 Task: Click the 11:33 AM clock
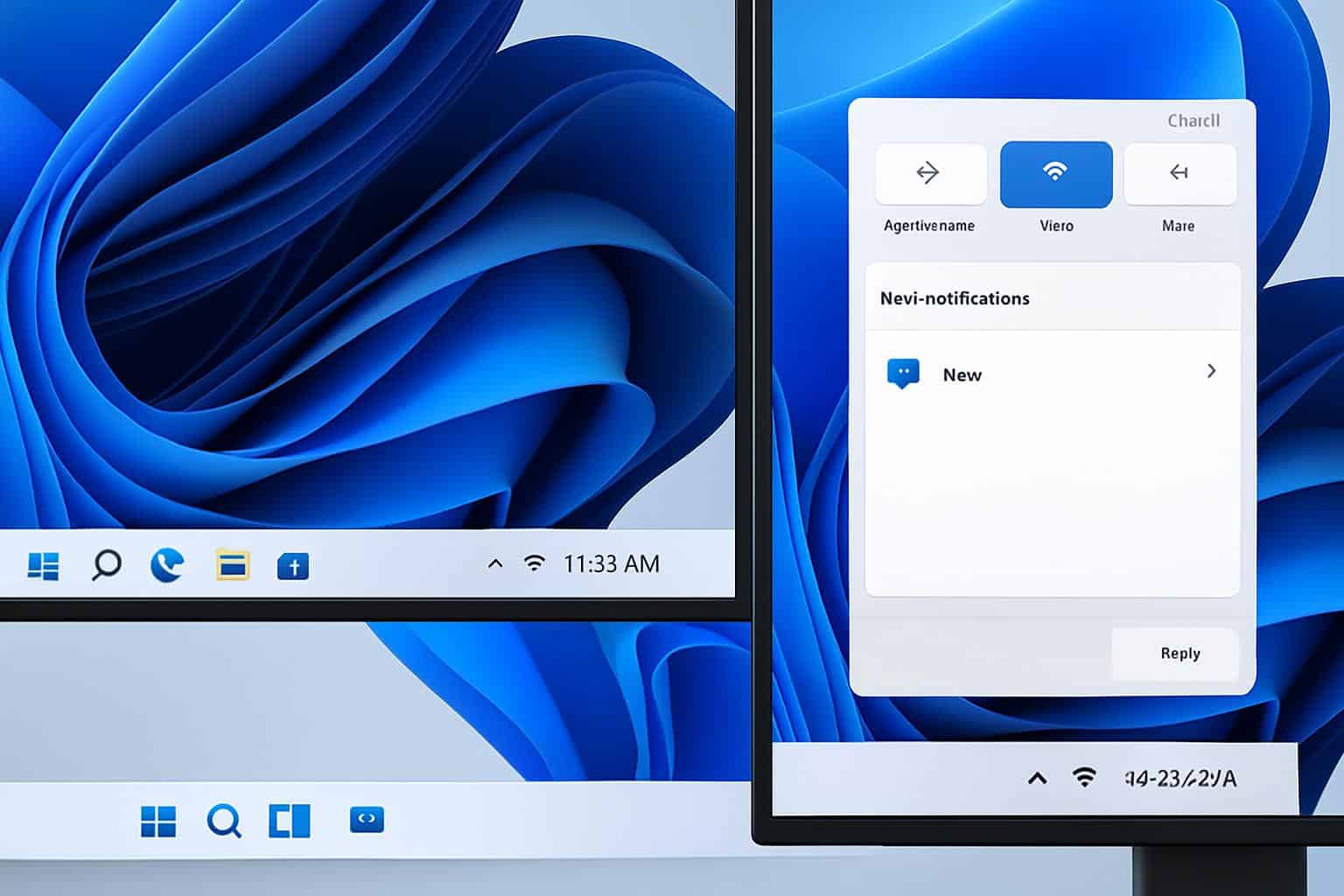click(x=611, y=564)
